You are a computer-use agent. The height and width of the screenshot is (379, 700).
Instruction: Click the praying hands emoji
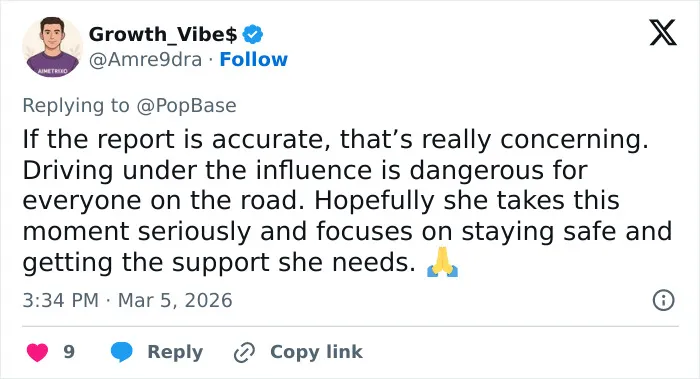[x=442, y=262]
